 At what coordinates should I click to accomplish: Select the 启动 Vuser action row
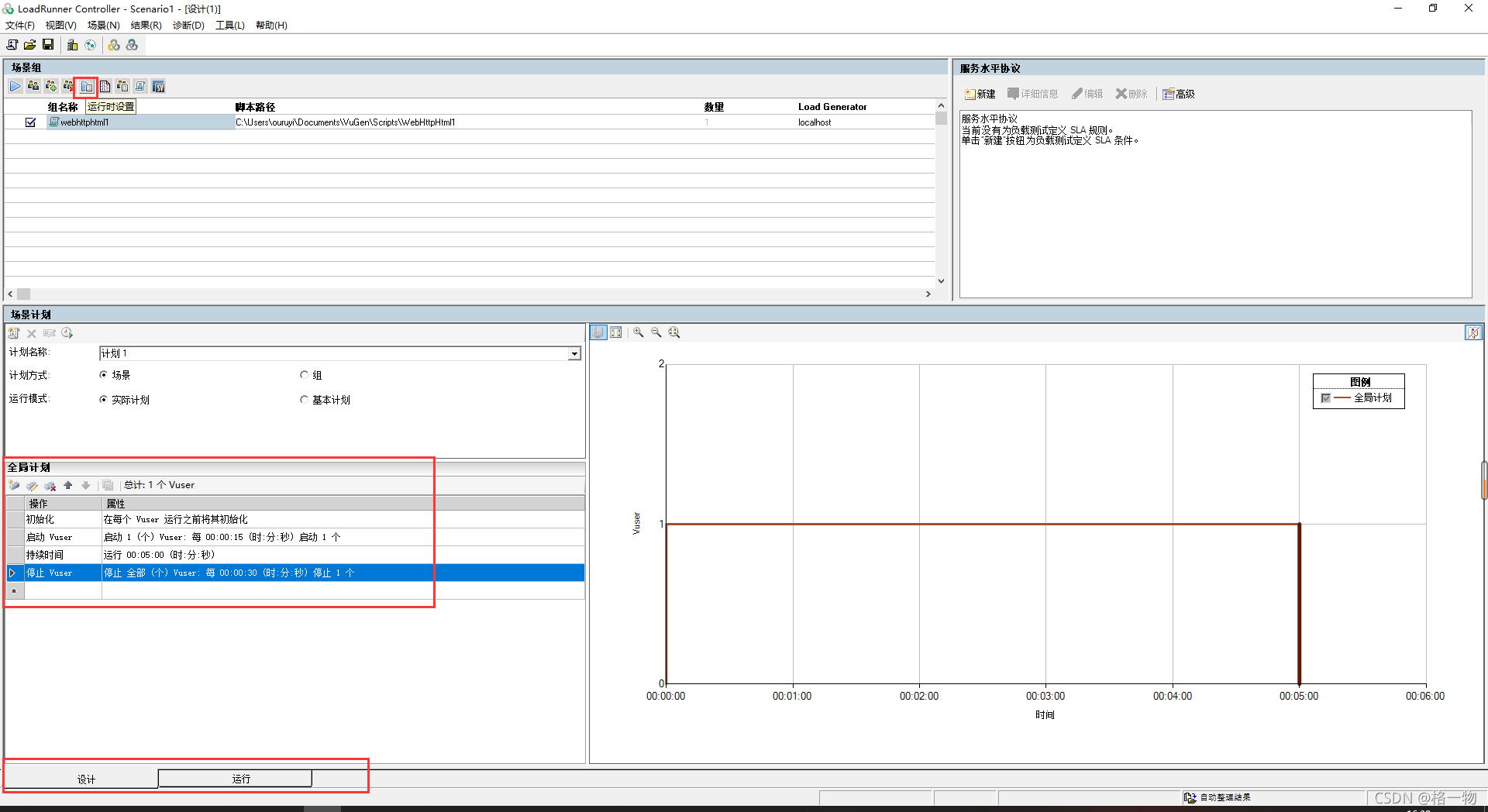click(295, 537)
